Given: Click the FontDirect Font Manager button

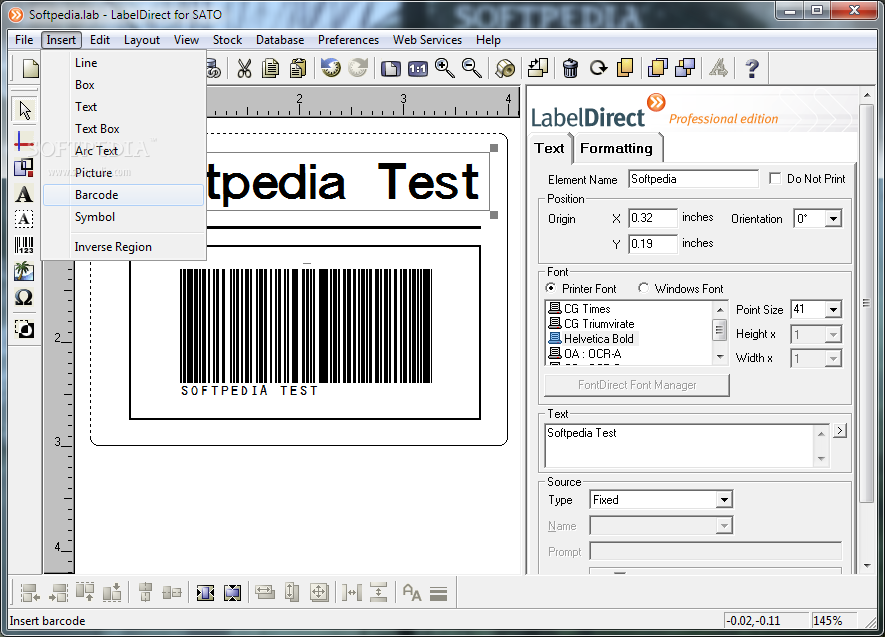Looking at the screenshot, I should pos(637,385).
